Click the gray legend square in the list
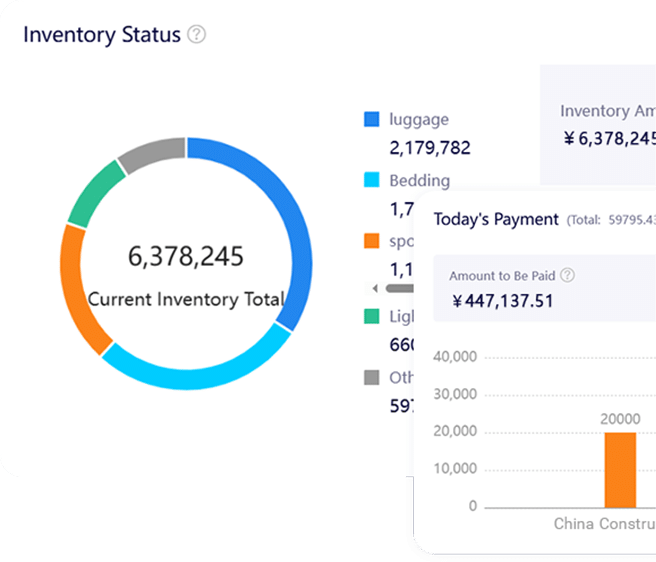The width and height of the screenshot is (656, 562). 372,378
